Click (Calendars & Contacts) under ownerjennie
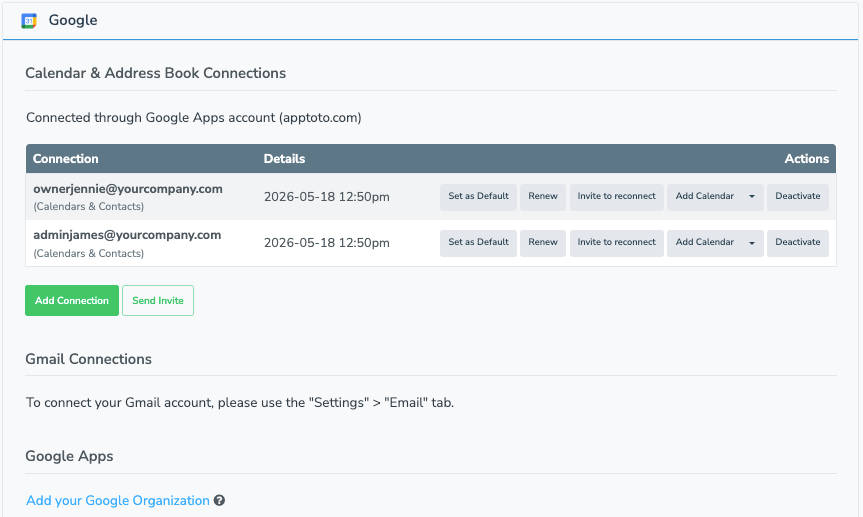The height and width of the screenshot is (517, 863). tap(89, 206)
